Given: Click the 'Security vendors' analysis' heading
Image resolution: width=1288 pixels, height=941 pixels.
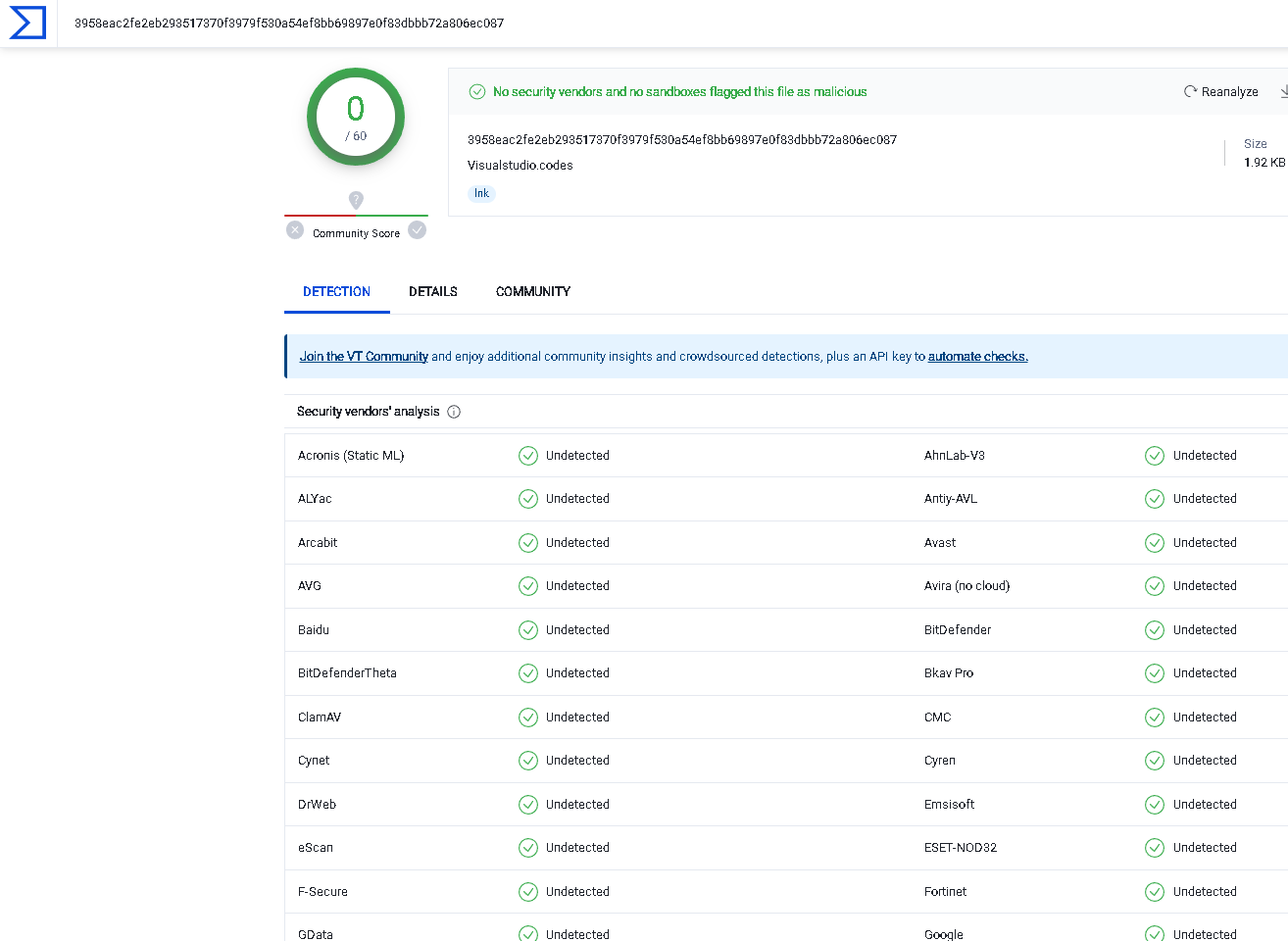Looking at the screenshot, I should [369, 412].
